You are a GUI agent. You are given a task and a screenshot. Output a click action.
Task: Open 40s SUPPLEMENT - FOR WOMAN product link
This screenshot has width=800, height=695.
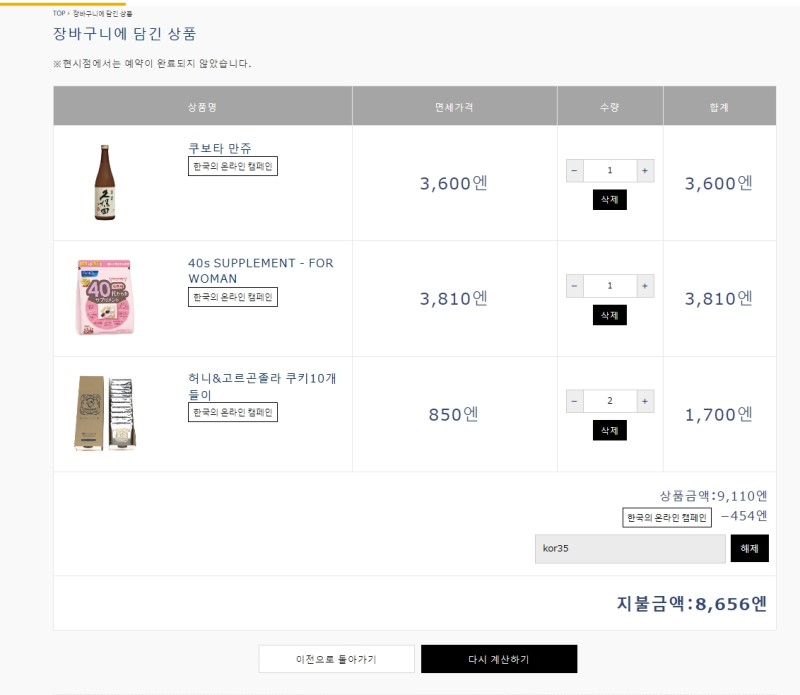coord(261,270)
